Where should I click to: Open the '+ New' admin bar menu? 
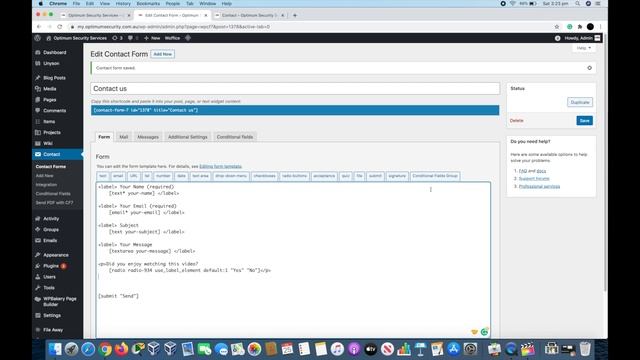click(x=152, y=38)
